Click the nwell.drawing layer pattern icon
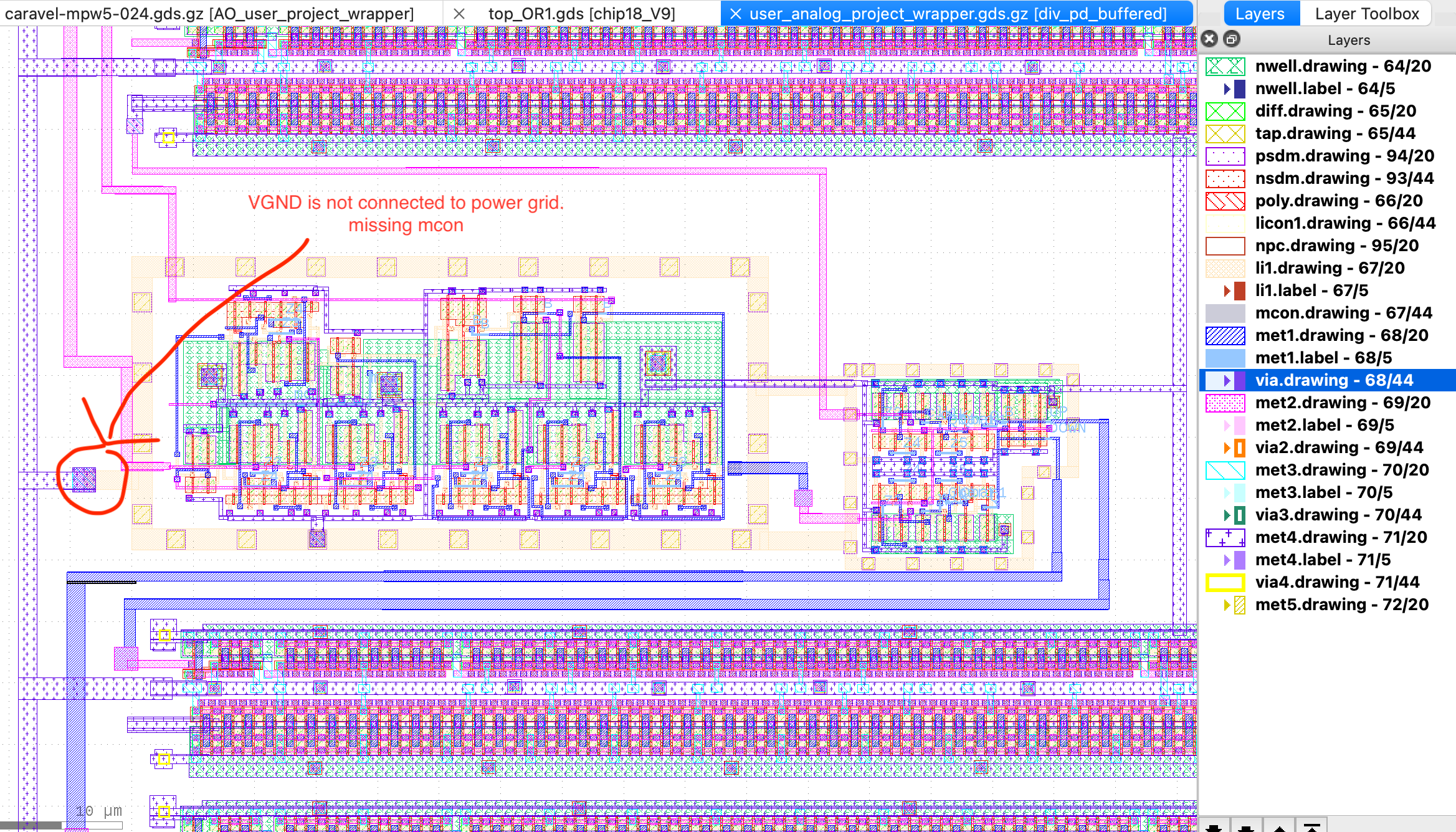Screen dimensions: 1456x832 (x=1225, y=66)
